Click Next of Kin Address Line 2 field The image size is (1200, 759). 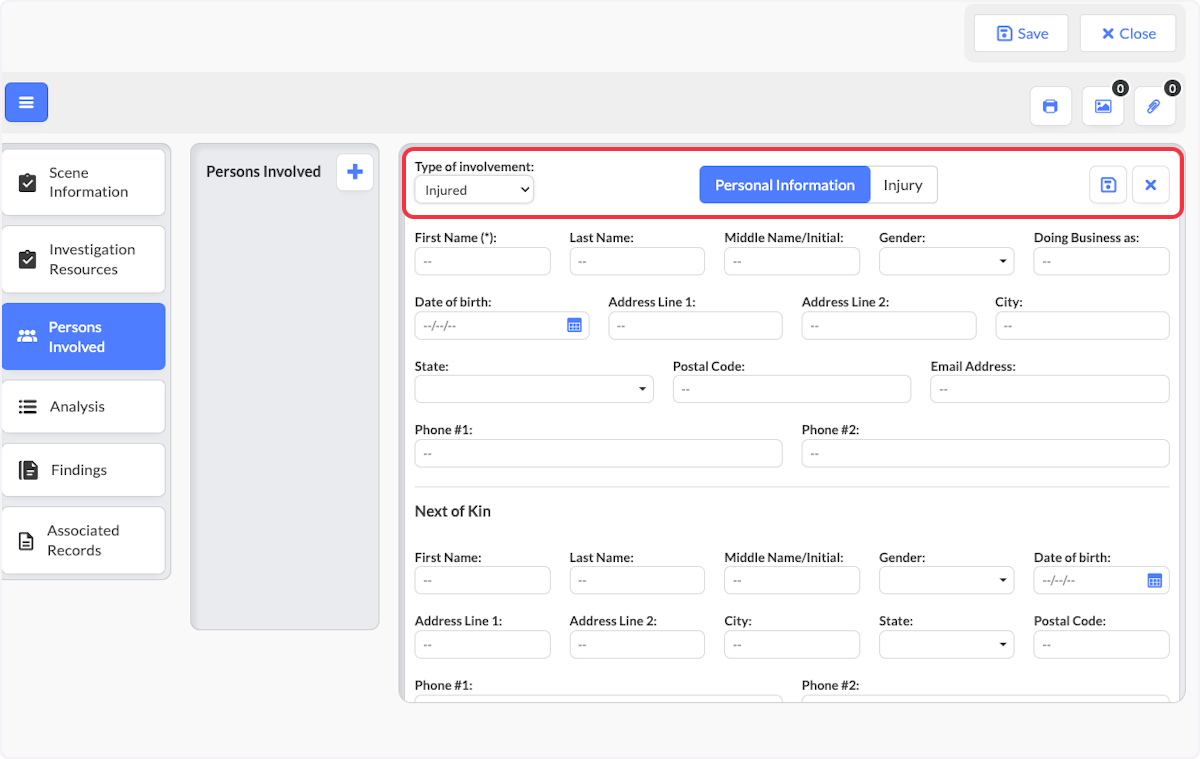637,644
